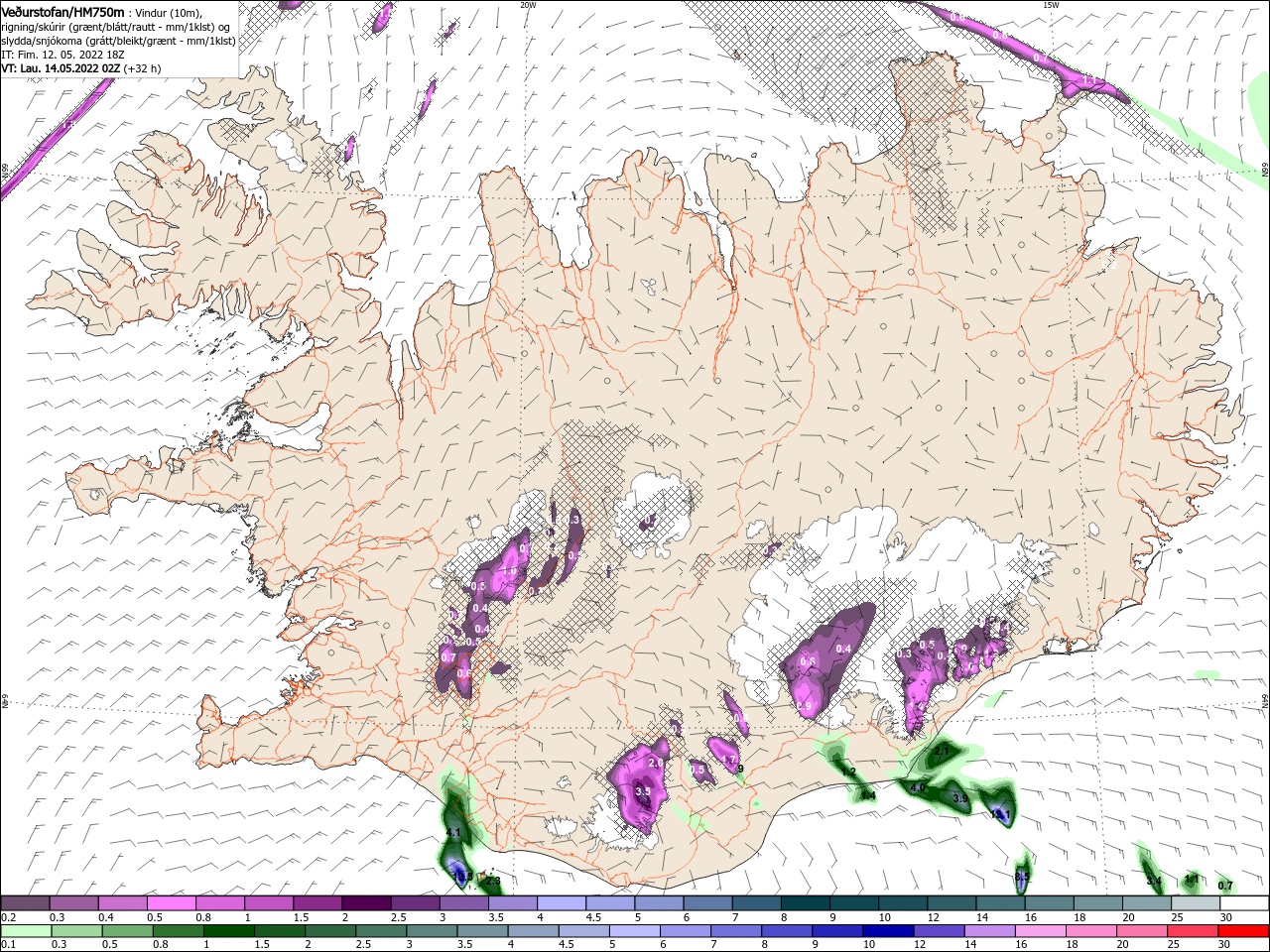The image size is (1270, 952).
Task: Click the pale green swatch above 0.1
Action: pyautogui.click(x=26, y=931)
